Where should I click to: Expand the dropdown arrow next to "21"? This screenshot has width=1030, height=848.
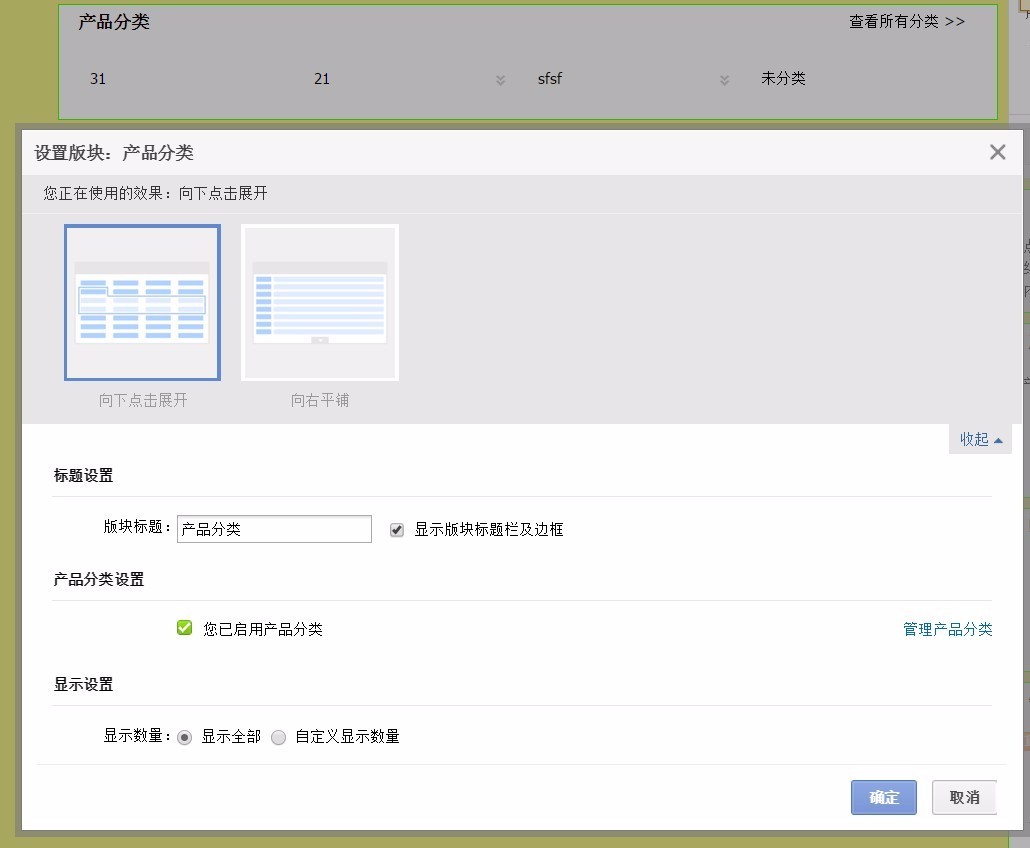(499, 79)
